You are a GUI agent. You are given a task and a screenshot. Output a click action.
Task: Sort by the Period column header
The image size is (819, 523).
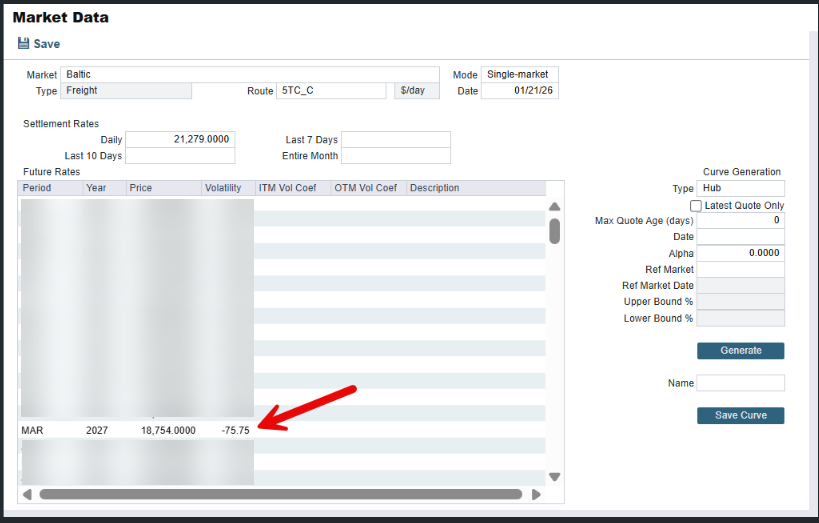(x=51, y=188)
